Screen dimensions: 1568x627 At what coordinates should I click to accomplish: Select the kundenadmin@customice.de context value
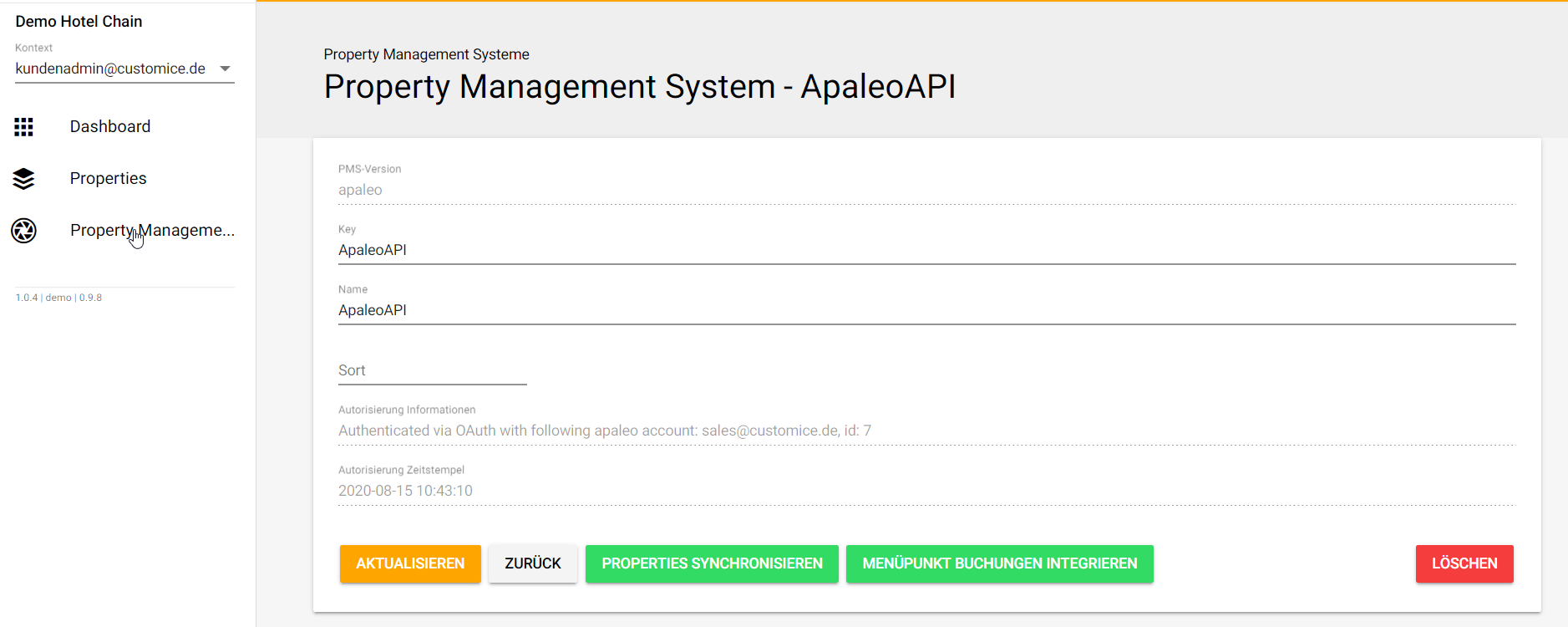[110, 69]
